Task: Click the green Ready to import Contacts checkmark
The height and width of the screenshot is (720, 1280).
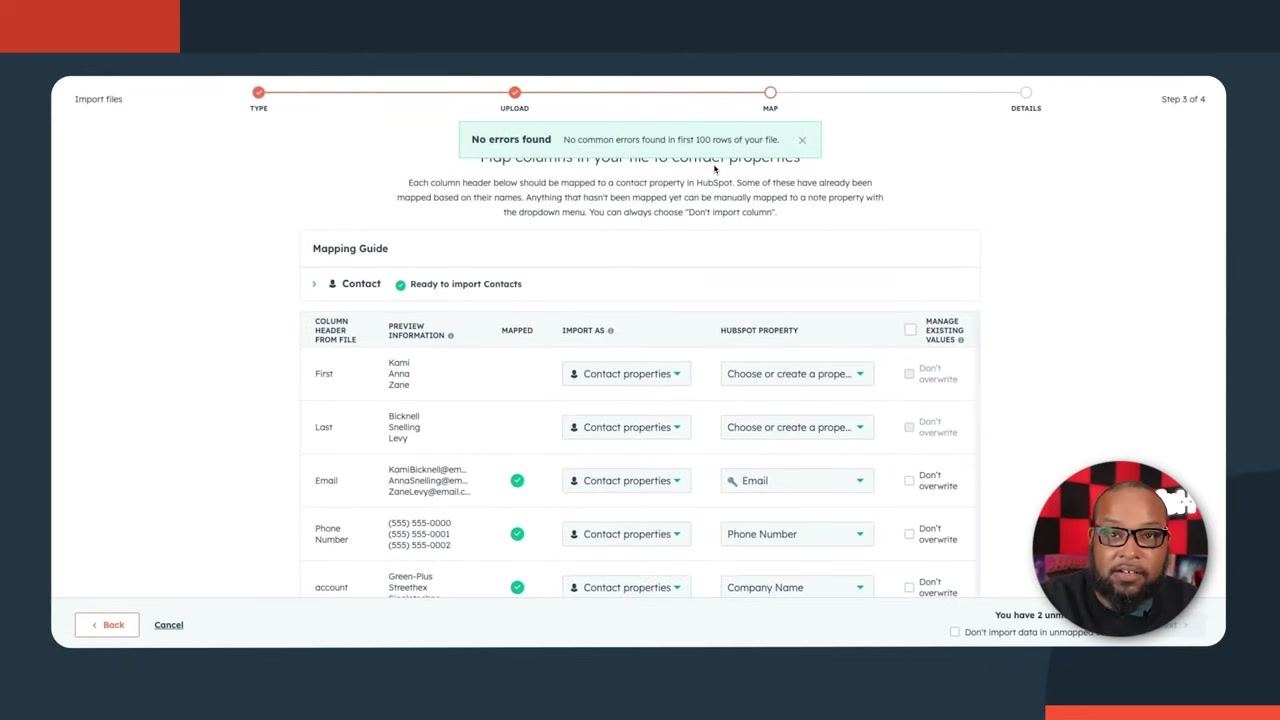Action: (400, 285)
